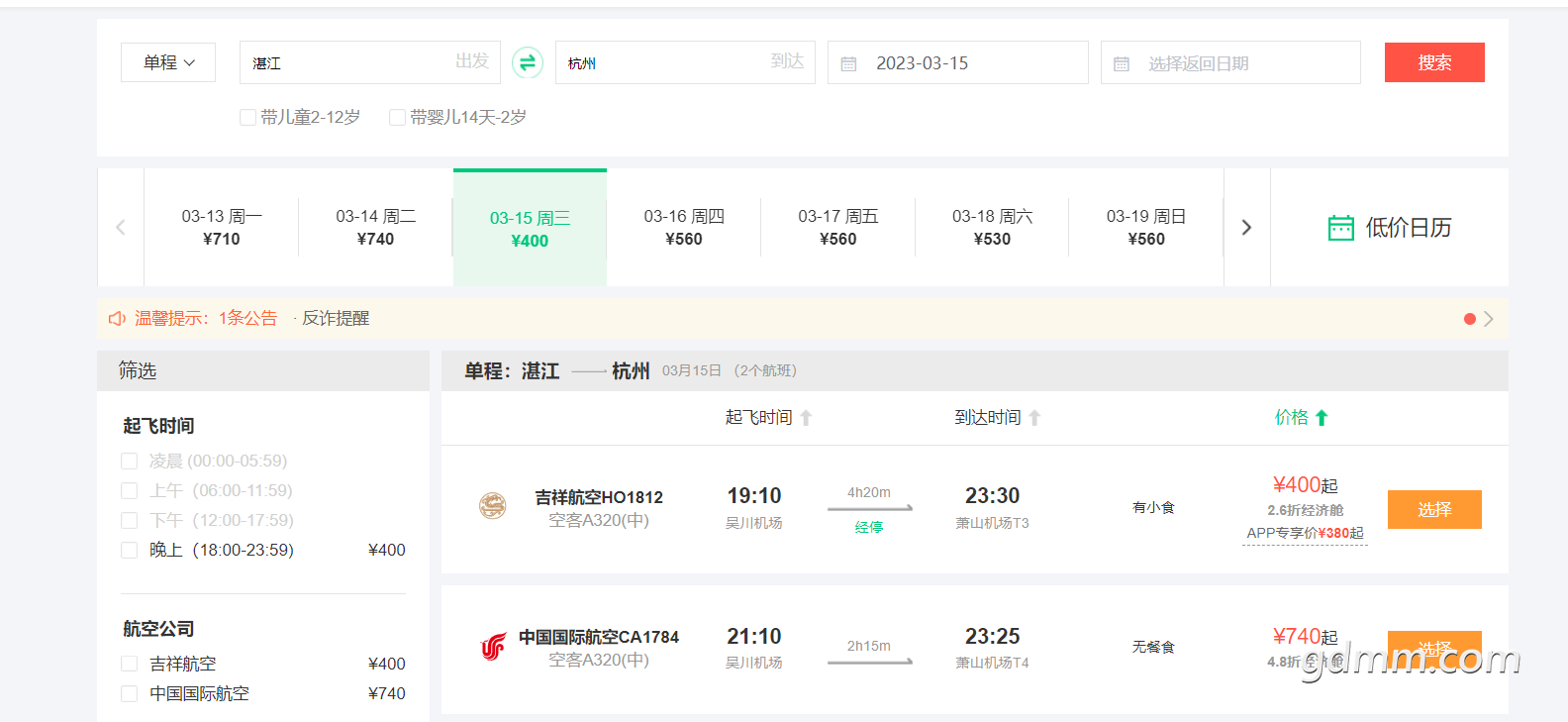Sort by price green arrow
Viewport: 1568px width, 722px height.
click(x=1322, y=418)
